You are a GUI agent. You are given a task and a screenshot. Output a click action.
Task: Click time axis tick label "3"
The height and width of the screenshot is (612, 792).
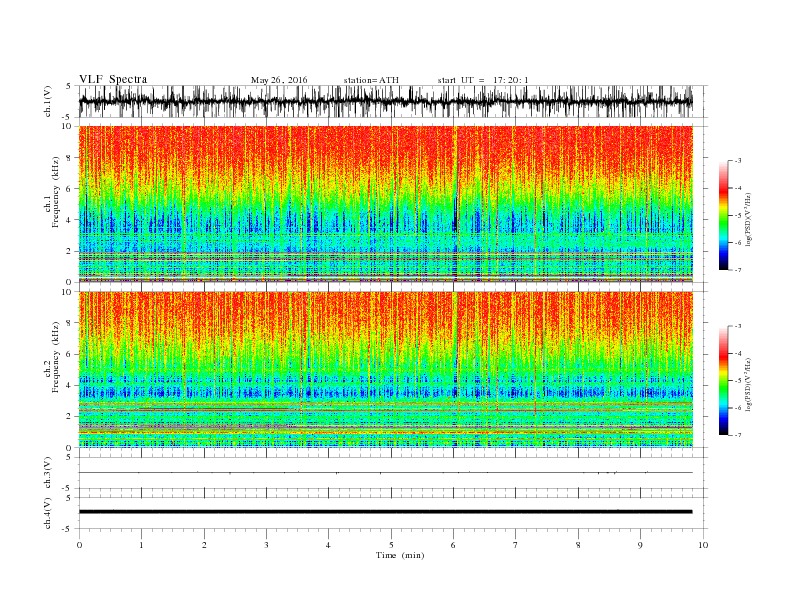pos(266,545)
